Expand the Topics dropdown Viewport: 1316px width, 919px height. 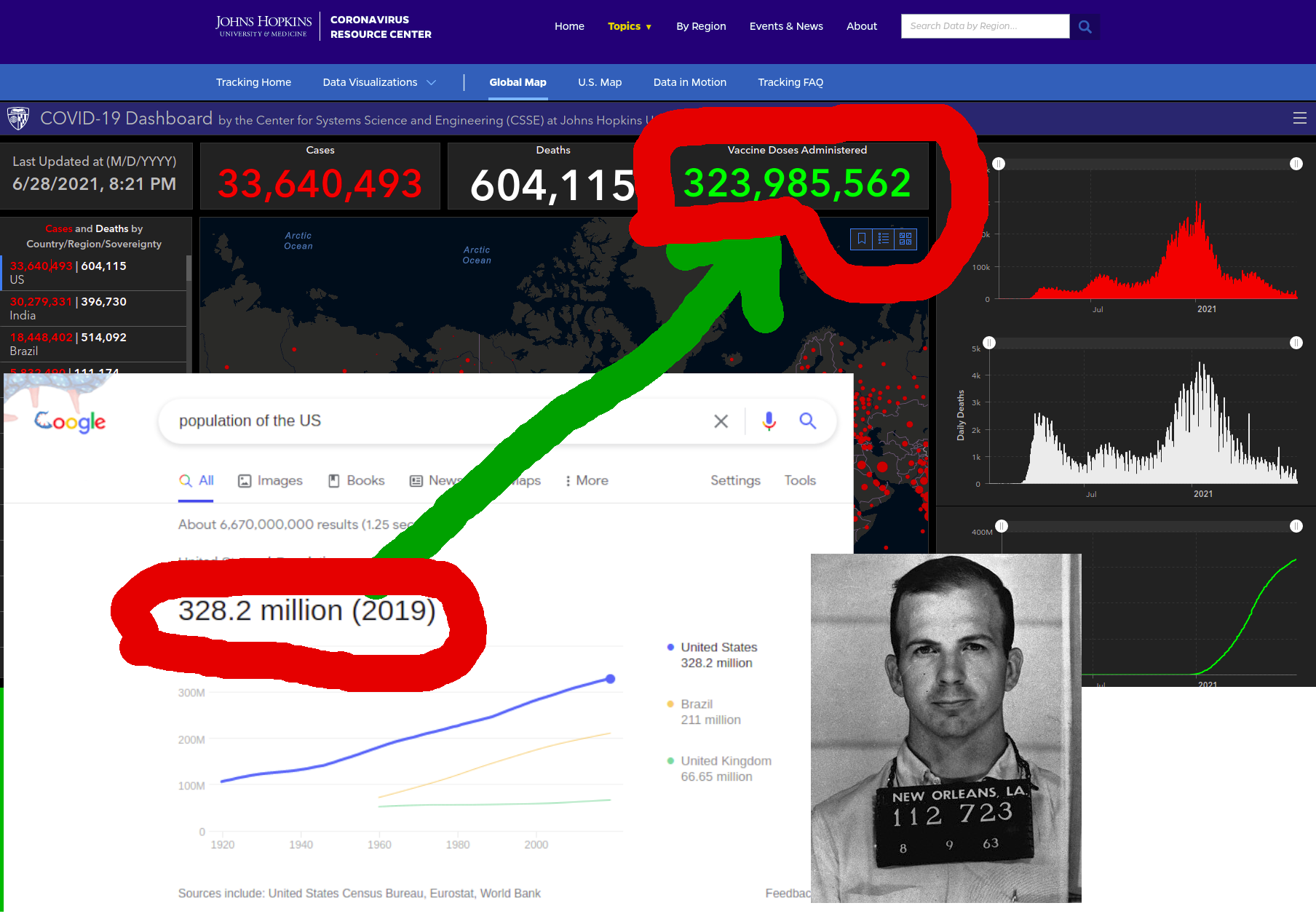pyautogui.click(x=630, y=26)
